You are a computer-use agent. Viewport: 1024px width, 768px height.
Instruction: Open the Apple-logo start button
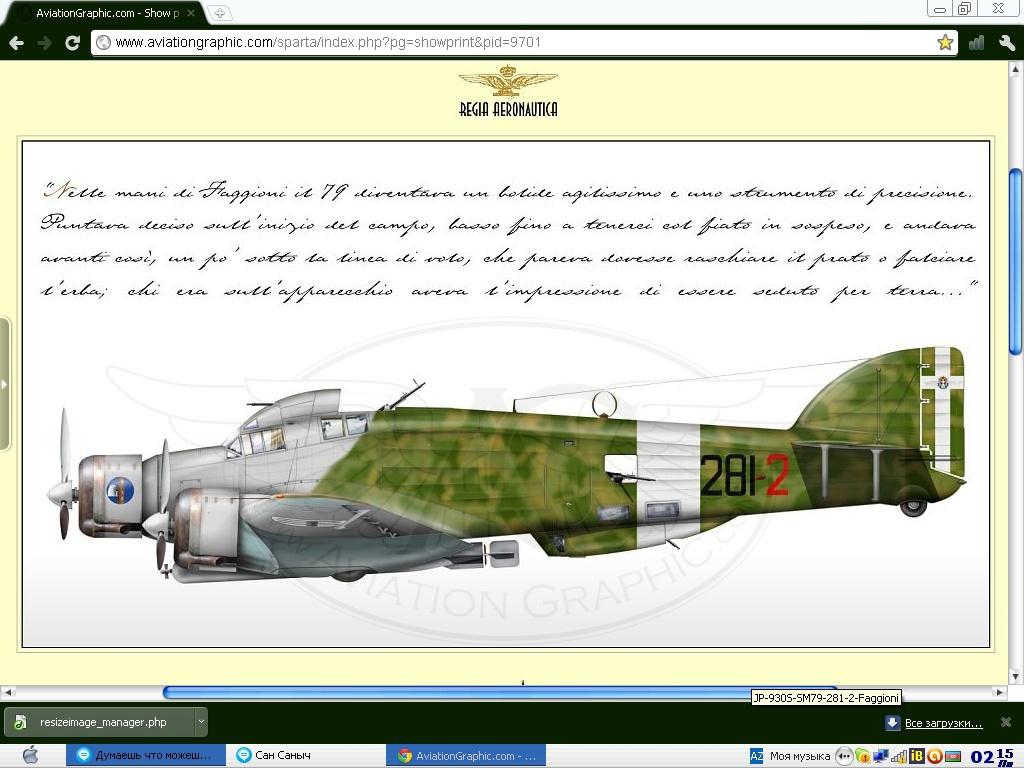coord(30,756)
